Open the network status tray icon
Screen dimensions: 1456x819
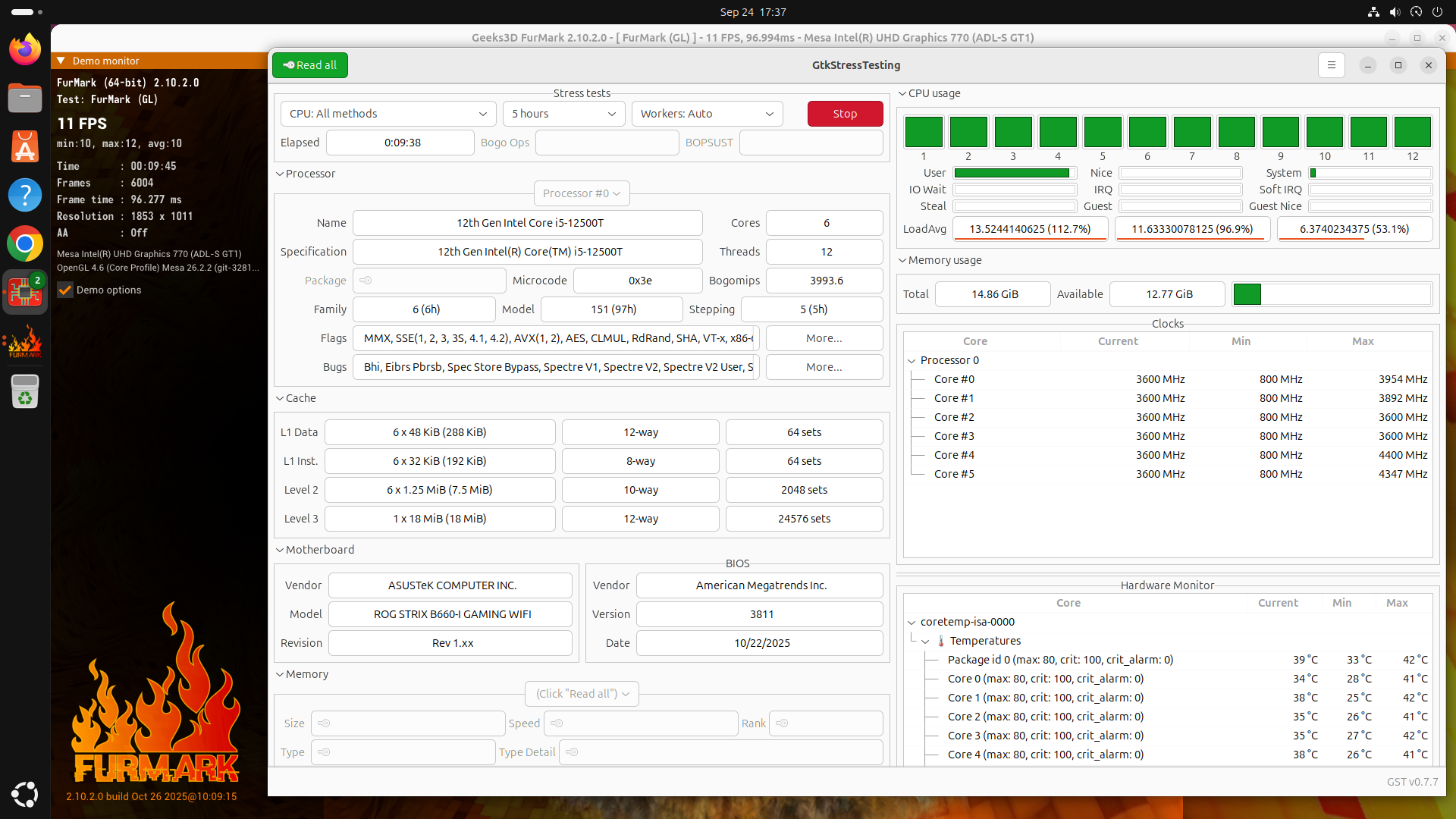click(x=1373, y=12)
